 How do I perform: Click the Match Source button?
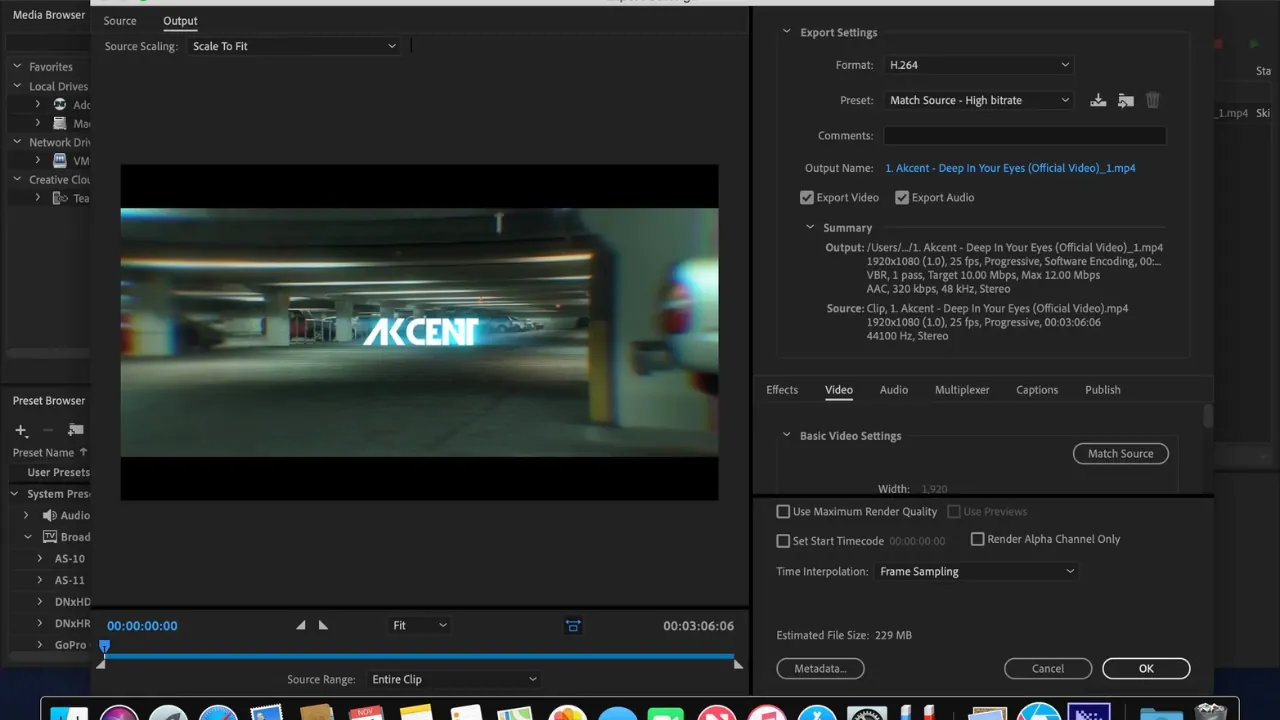[x=1121, y=454]
